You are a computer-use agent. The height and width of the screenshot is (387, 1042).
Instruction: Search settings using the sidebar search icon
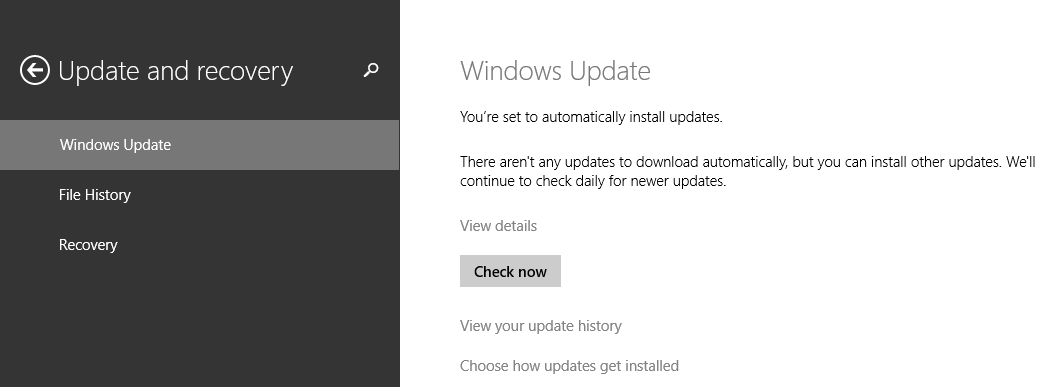click(x=371, y=70)
